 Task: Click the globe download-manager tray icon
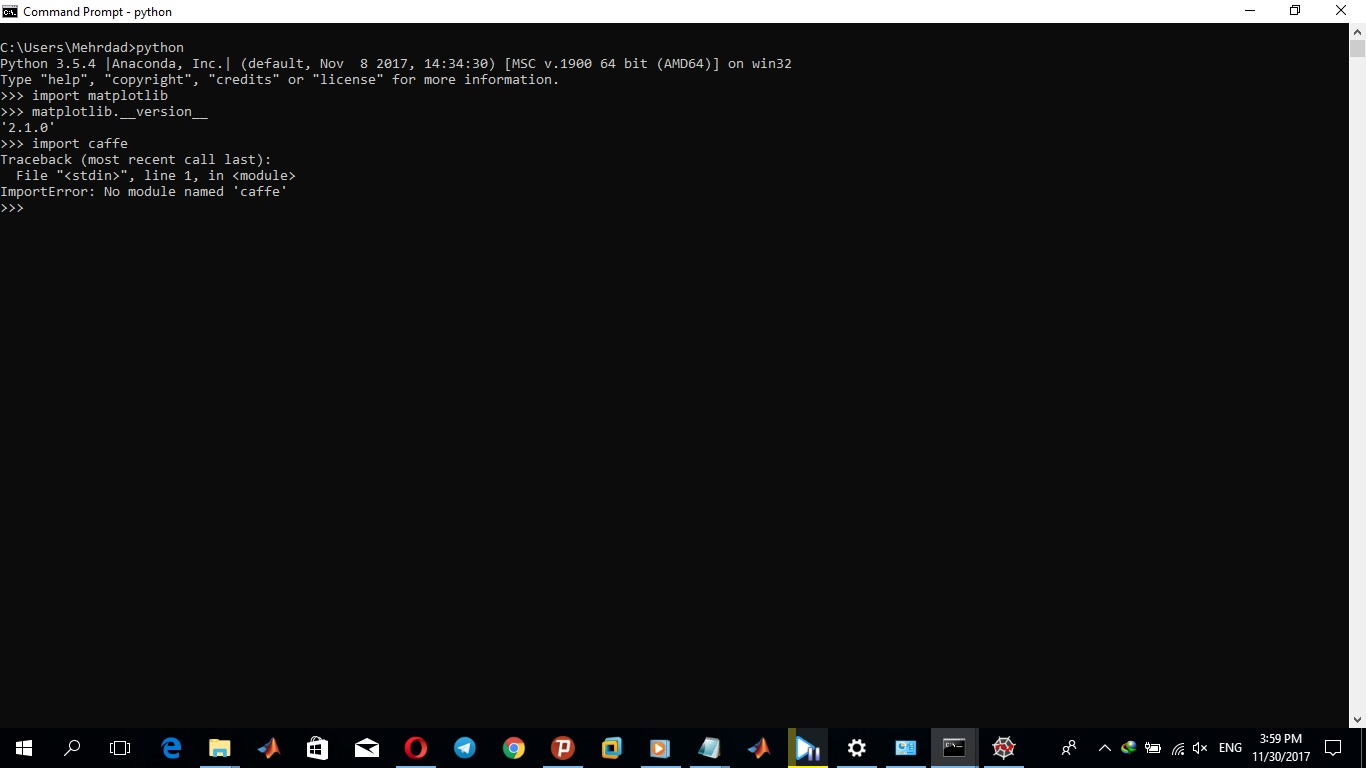coord(1129,748)
